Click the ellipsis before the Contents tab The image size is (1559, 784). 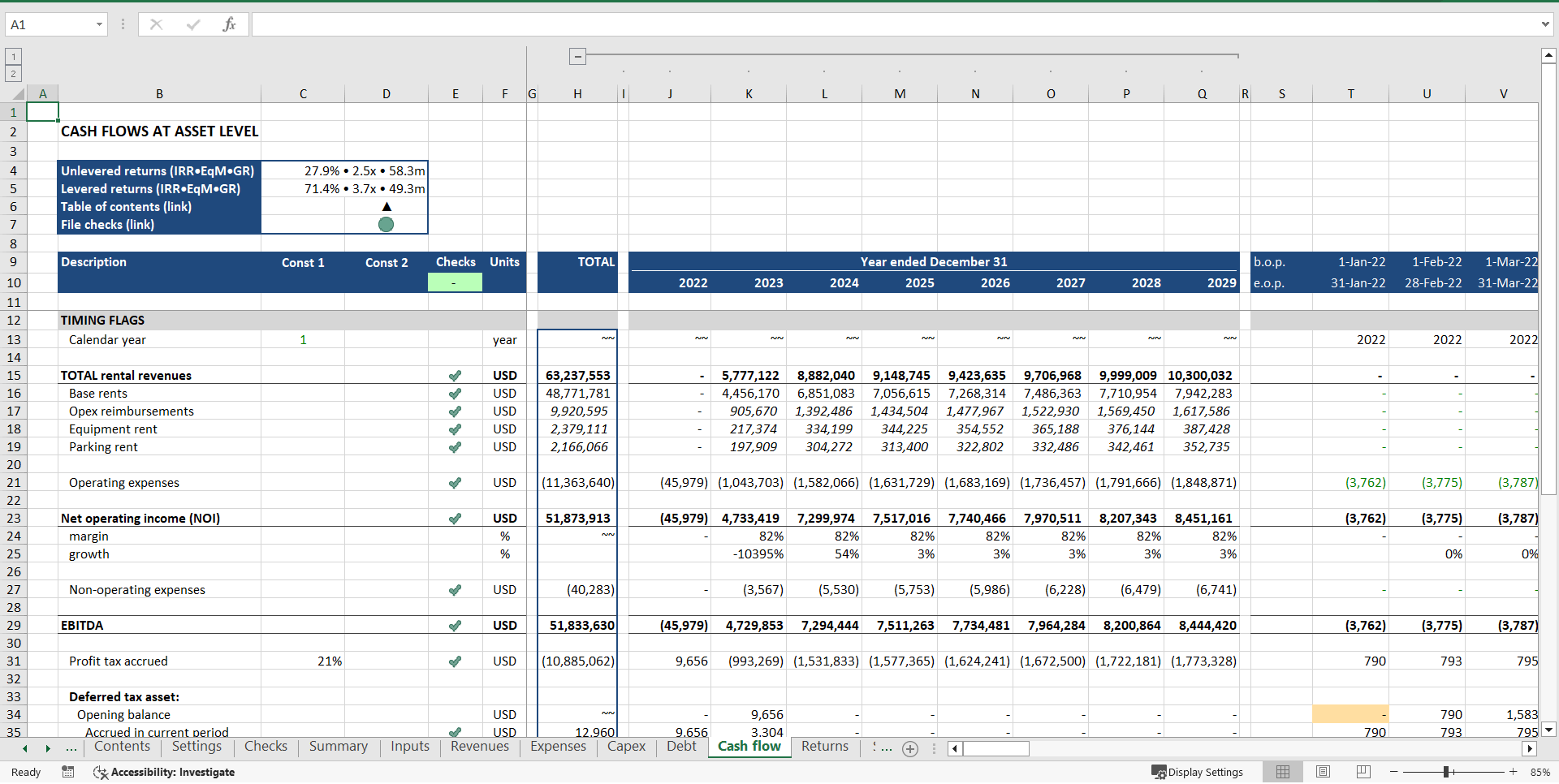[71, 748]
